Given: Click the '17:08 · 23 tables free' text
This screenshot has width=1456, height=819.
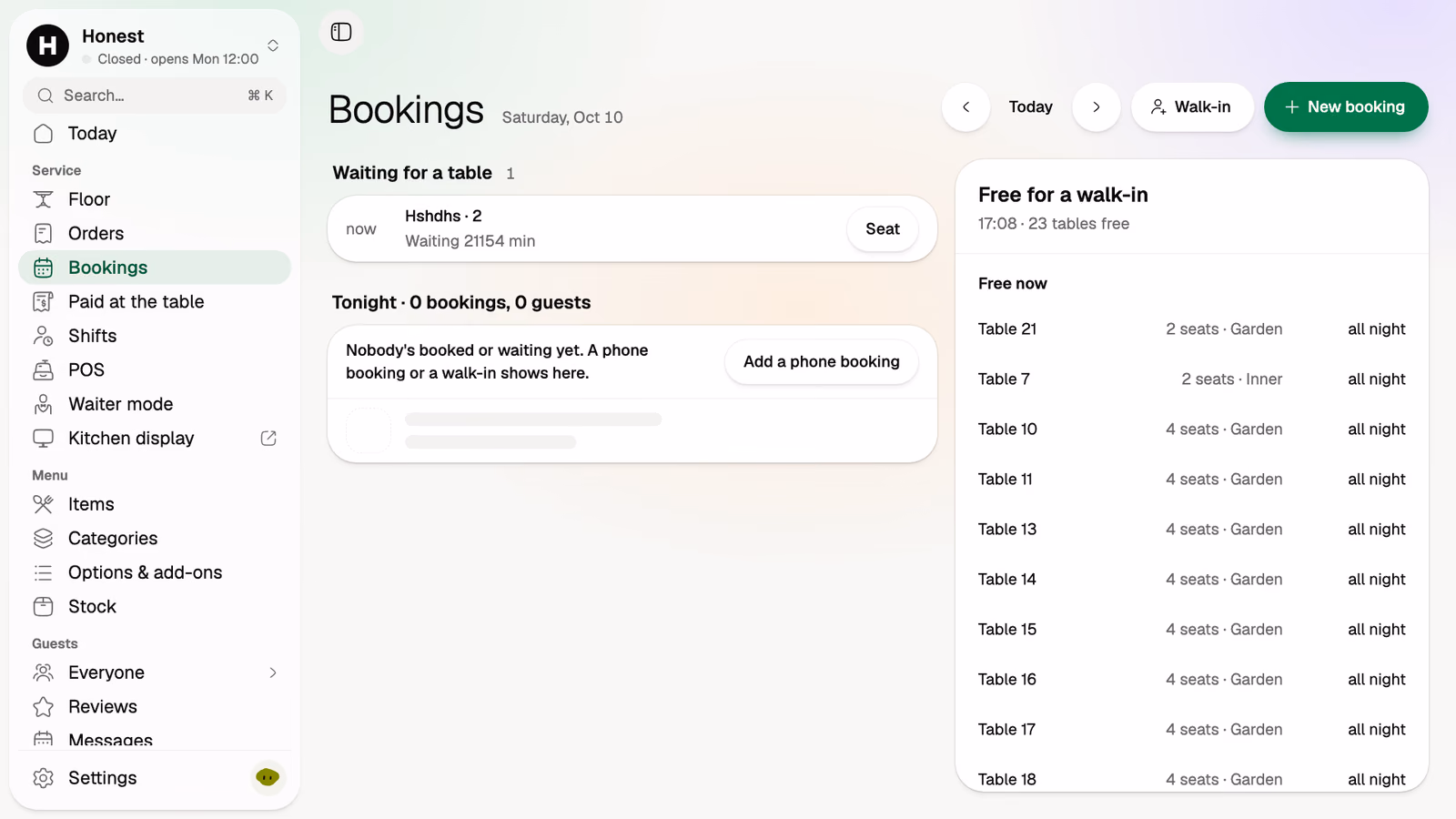Looking at the screenshot, I should [1054, 224].
